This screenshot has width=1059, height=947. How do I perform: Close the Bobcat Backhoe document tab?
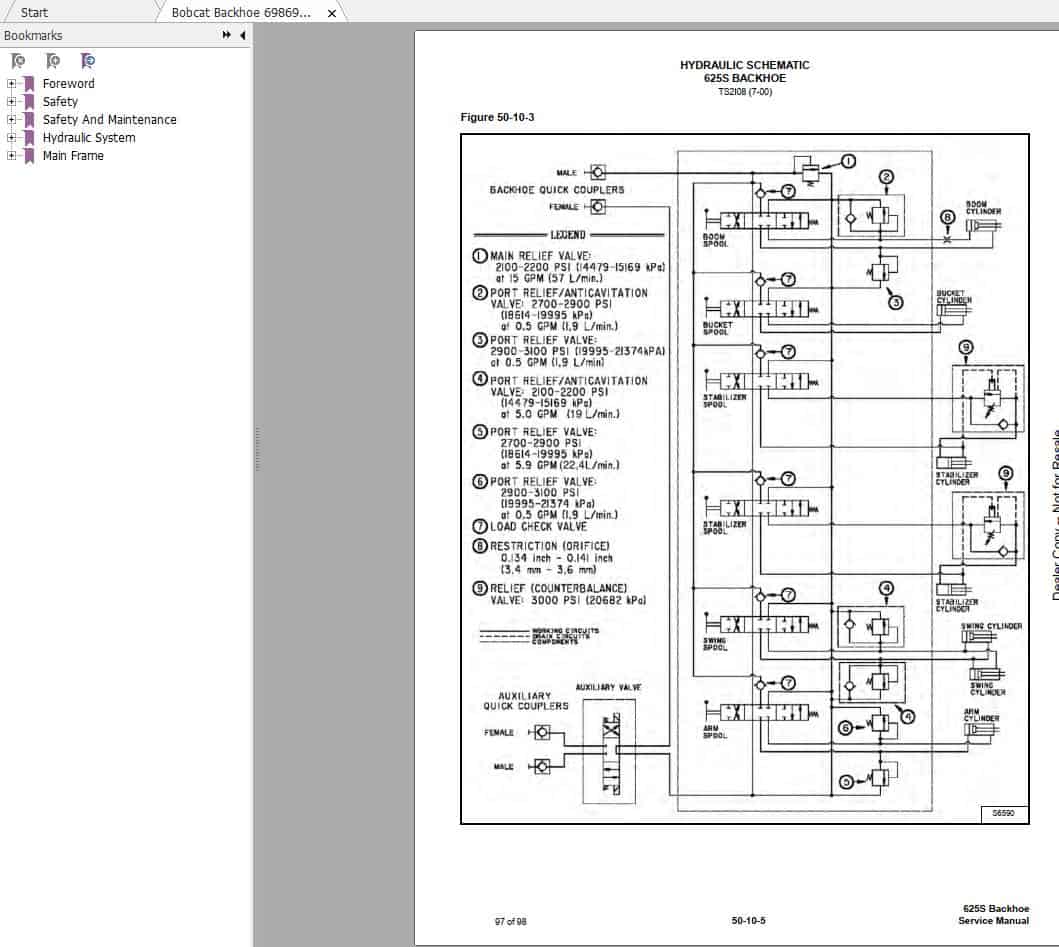pyautogui.click(x=331, y=14)
